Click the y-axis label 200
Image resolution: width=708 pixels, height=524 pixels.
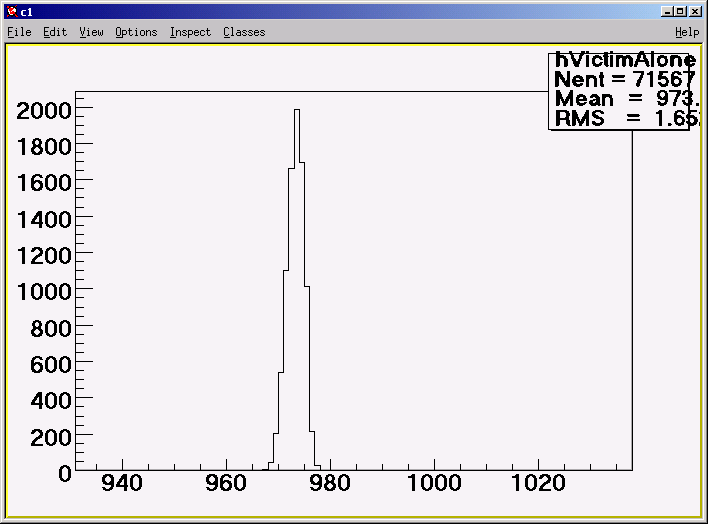pyautogui.click(x=51, y=438)
